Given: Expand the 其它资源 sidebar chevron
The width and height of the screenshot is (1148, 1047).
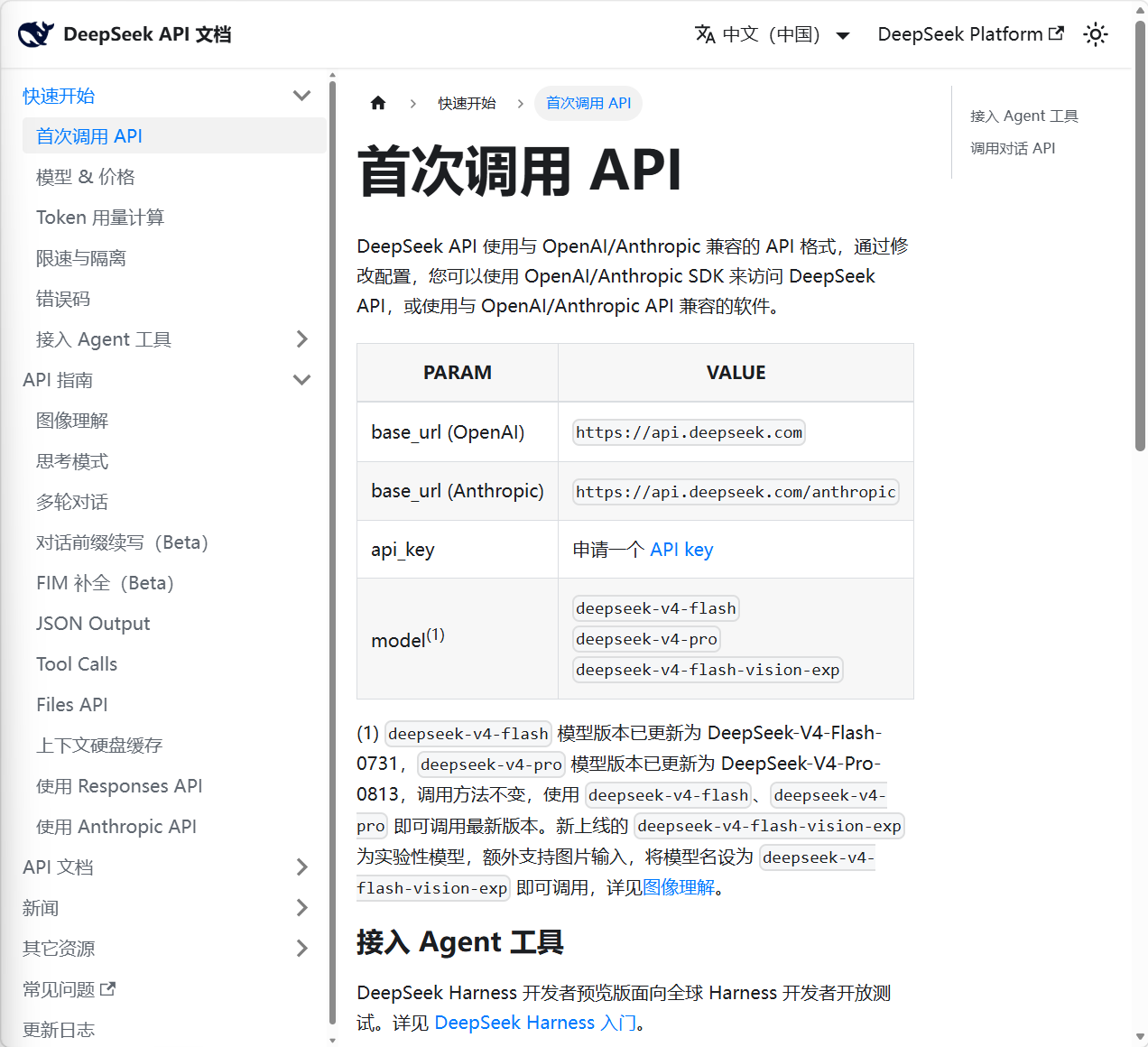Looking at the screenshot, I should point(302,949).
